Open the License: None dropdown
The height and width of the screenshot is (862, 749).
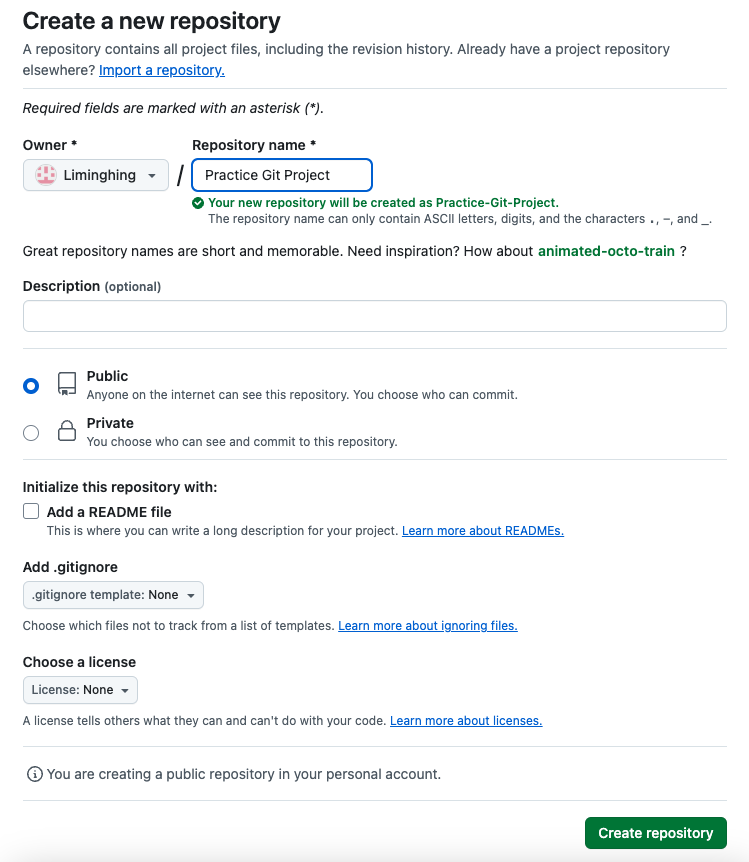tap(80, 689)
